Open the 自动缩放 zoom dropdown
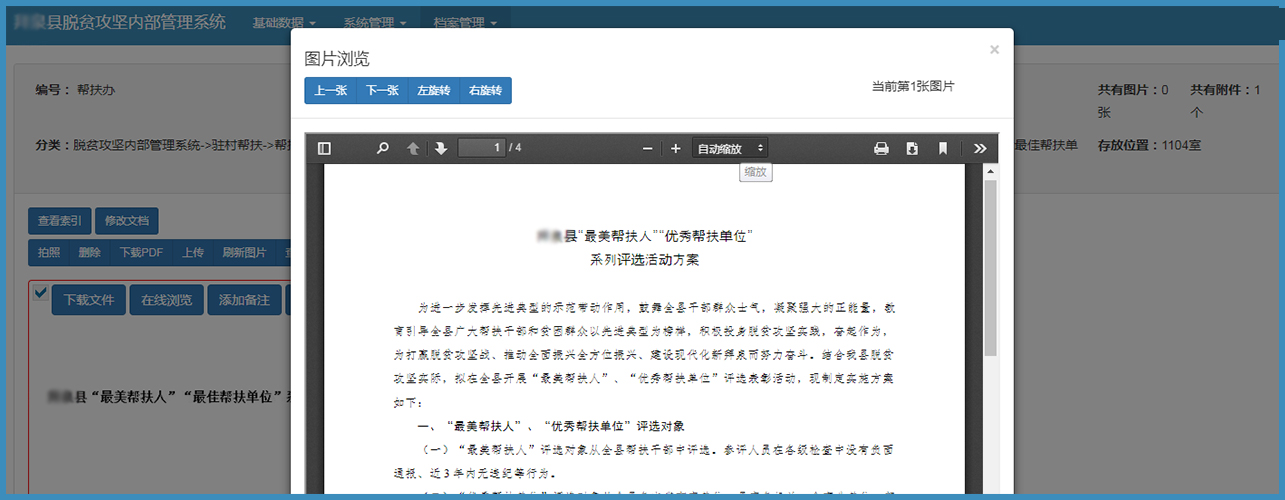1285x500 pixels. click(730, 148)
